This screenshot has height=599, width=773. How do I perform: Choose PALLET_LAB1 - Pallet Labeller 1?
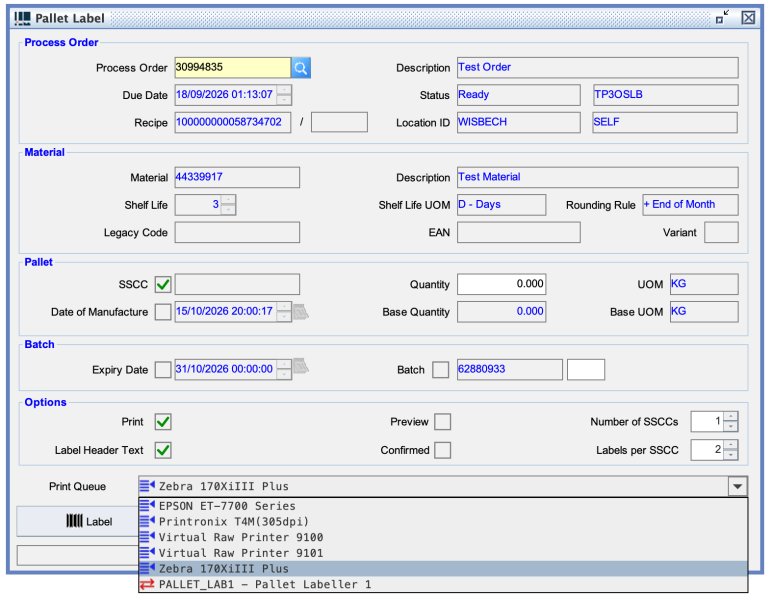[443, 585]
